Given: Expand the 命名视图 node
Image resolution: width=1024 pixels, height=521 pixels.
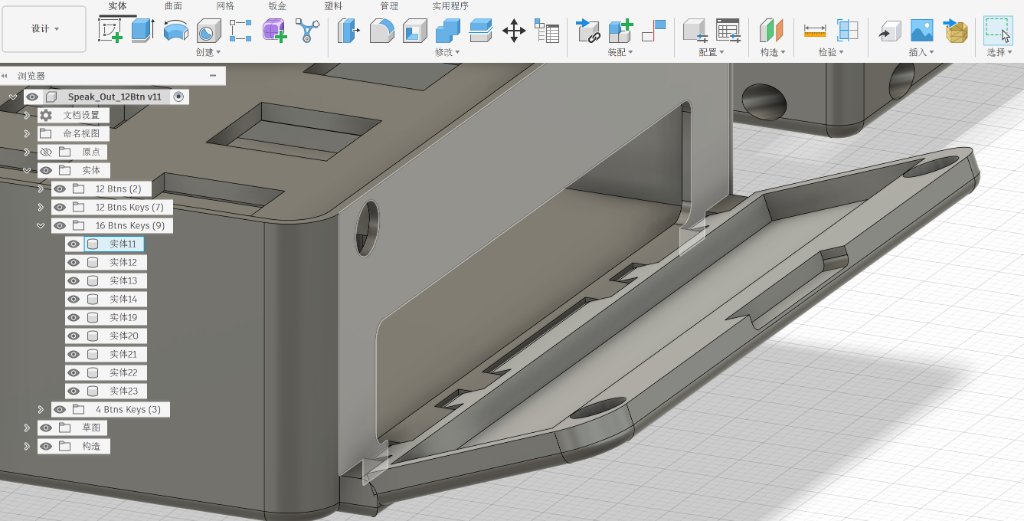Looking at the screenshot, I should tap(27, 134).
